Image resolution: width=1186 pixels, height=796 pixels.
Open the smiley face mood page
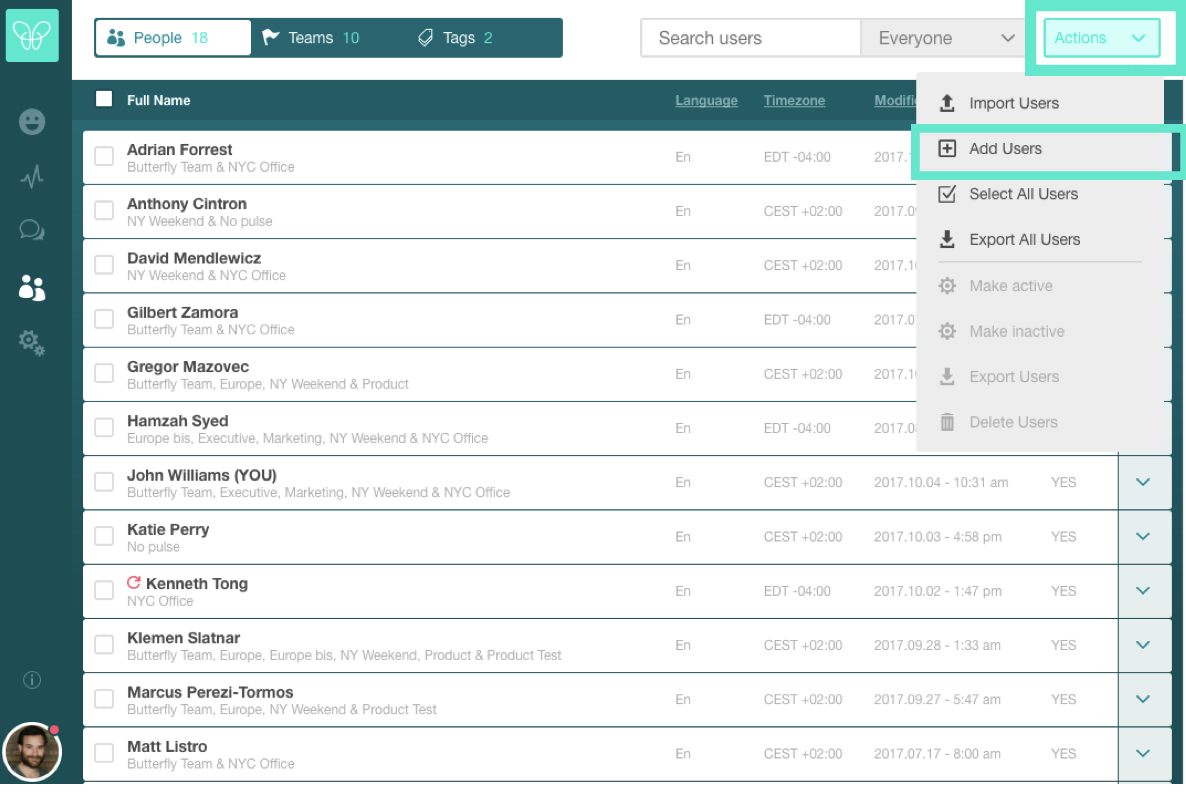(x=32, y=122)
